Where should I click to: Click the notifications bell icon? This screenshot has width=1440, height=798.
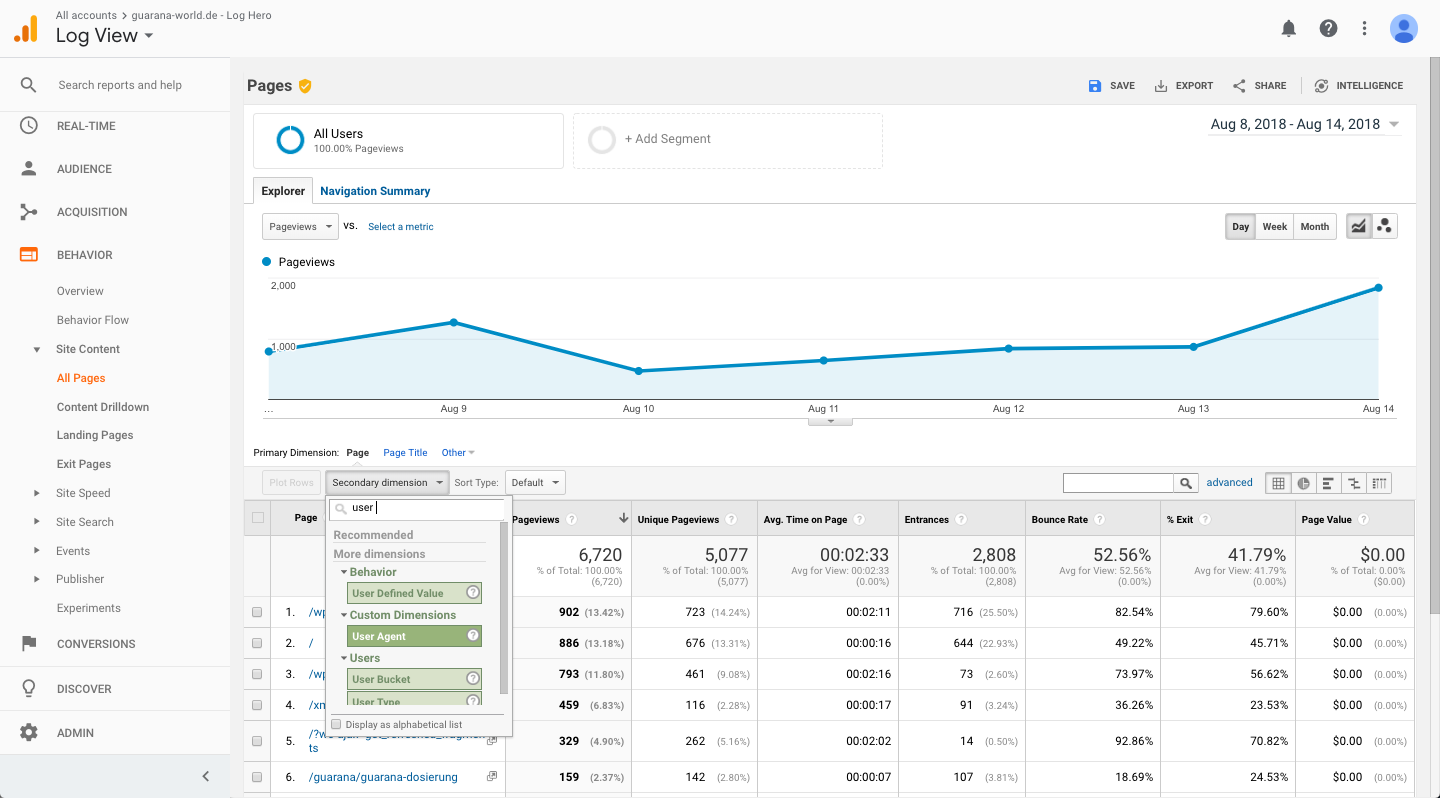(x=1289, y=28)
